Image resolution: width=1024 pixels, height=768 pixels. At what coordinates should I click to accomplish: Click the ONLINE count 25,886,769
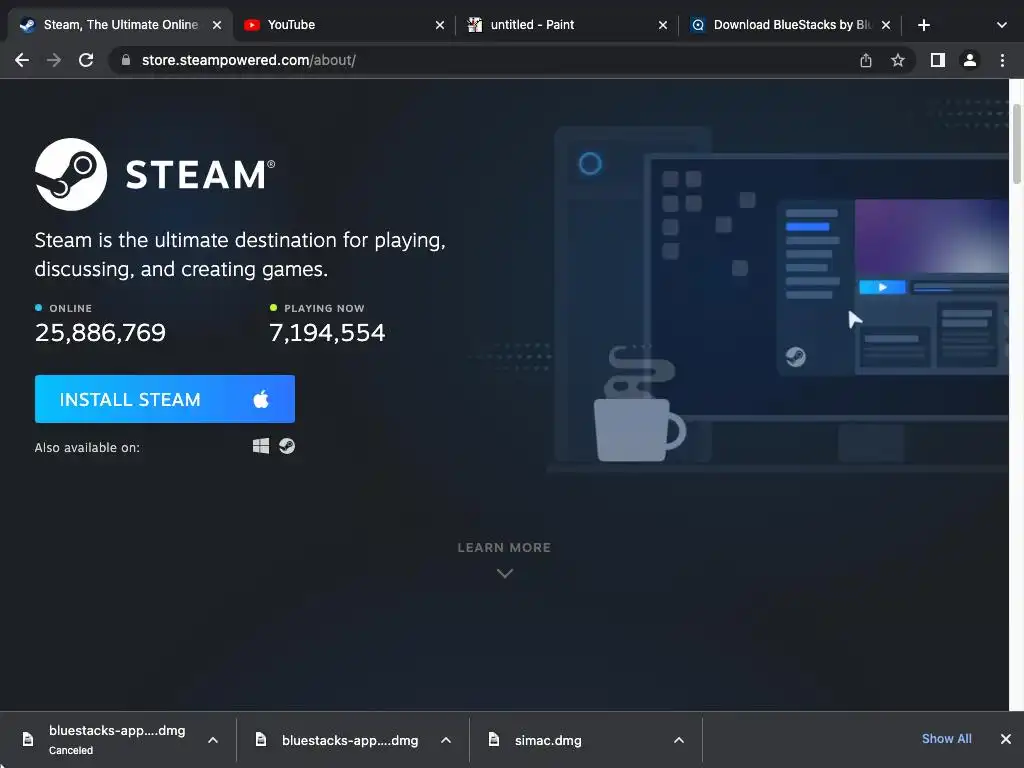click(100, 332)
